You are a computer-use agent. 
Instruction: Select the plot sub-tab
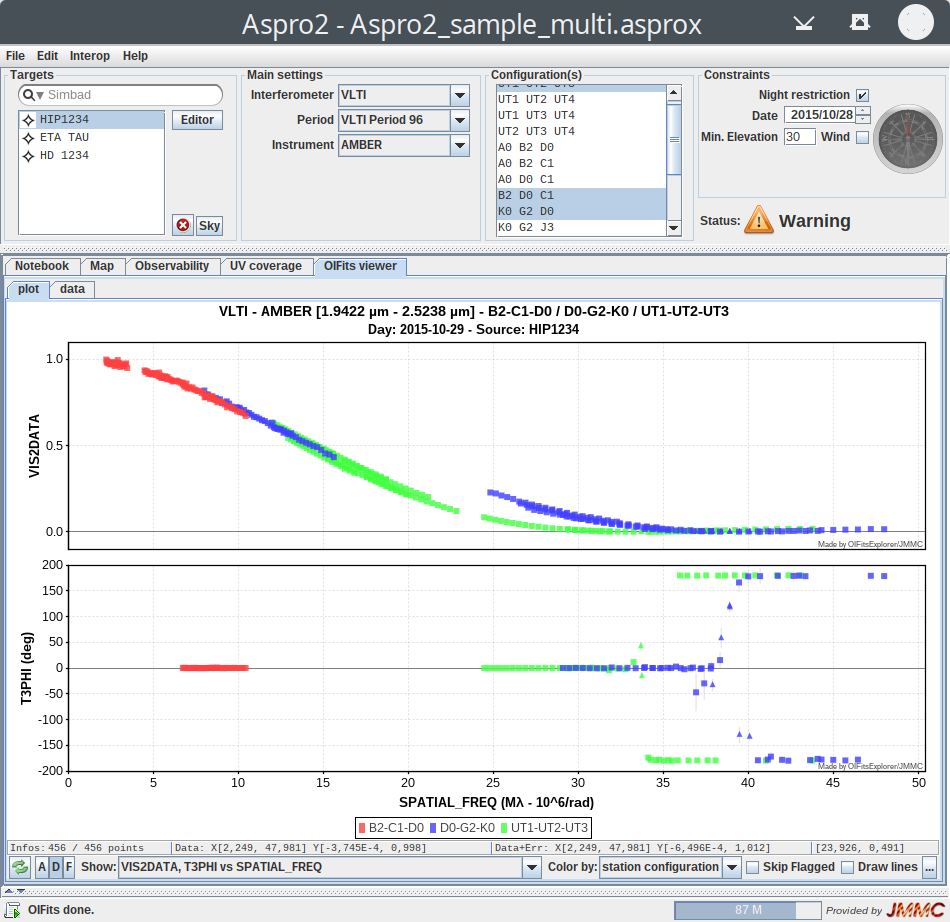(x=28, y=289)
